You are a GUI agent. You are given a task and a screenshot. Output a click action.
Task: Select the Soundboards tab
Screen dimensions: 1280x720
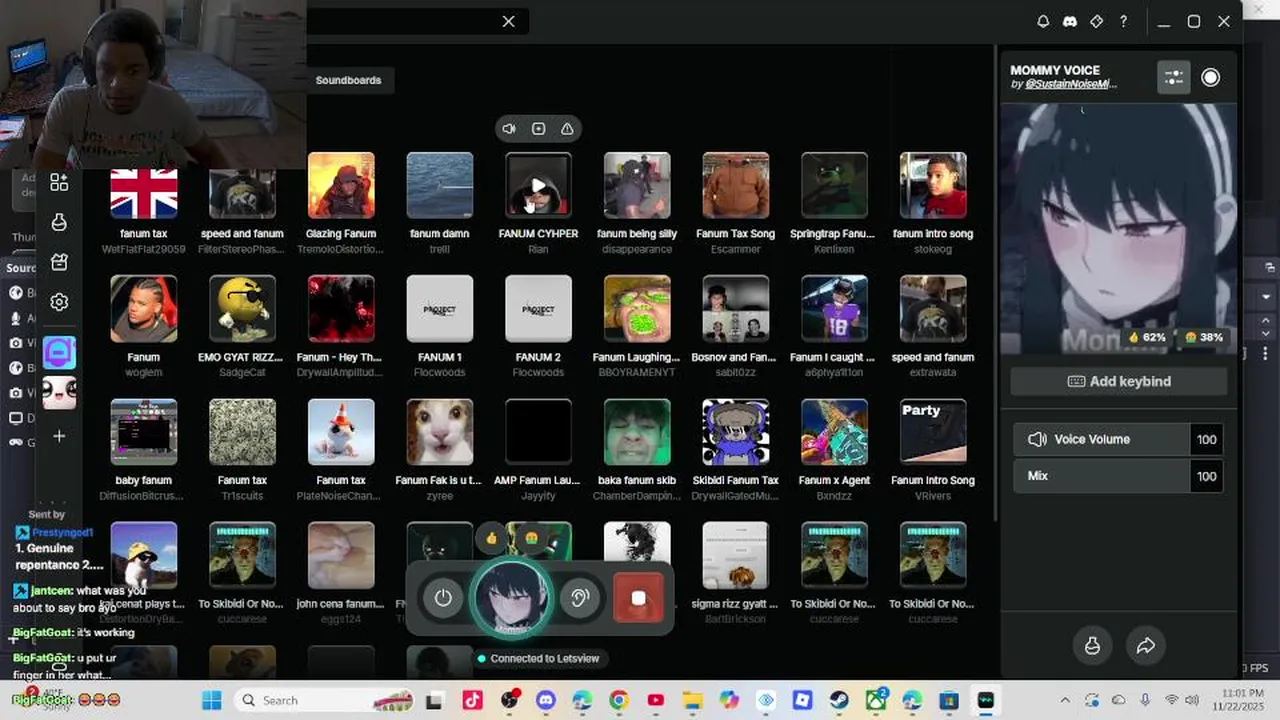[348, 80]
